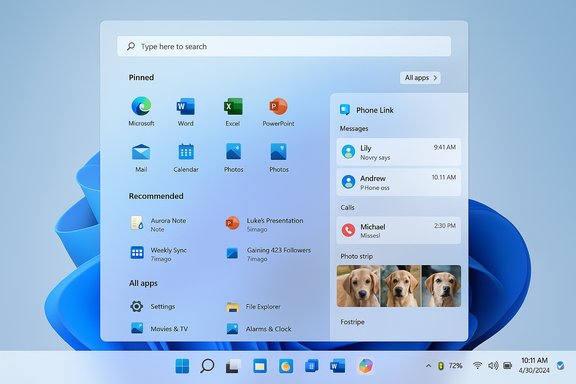Open the Microsoft Edge pinned app
Screen dimensions: 576x384
point(141,111)
